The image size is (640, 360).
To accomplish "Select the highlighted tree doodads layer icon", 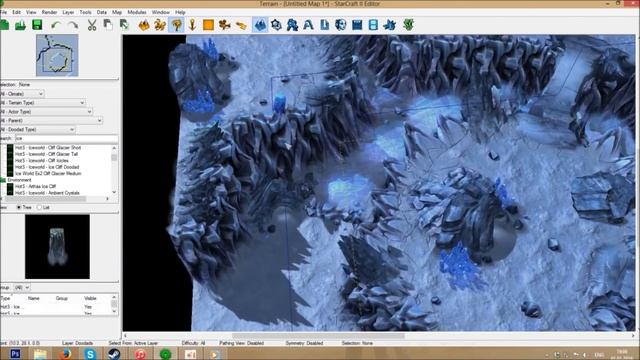I will tap(176, 25).
